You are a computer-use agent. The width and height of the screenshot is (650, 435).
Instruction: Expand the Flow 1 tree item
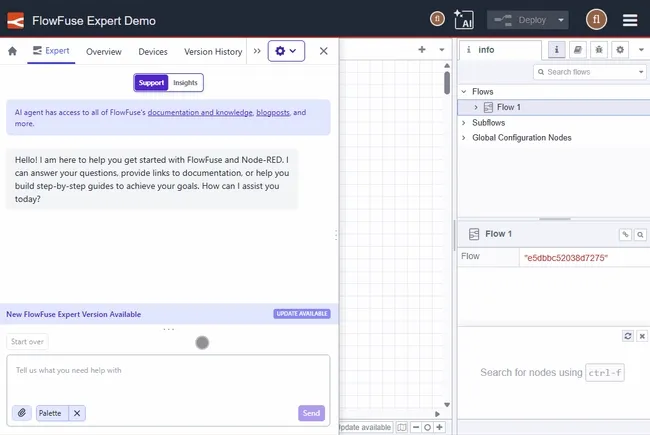(x=476, y=107)
